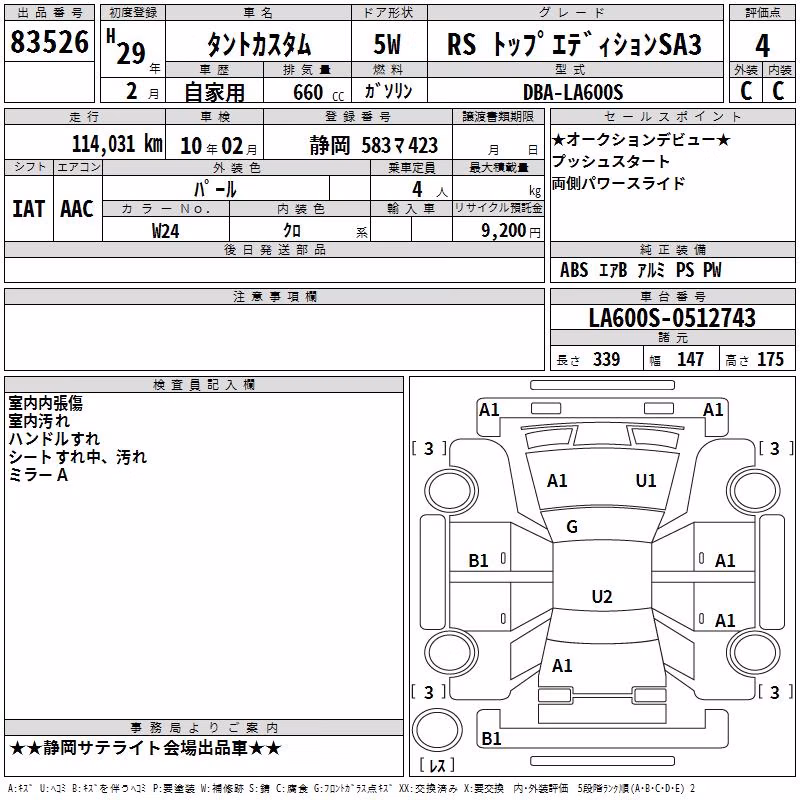Select the 事務局よりご案内 section header

coord(204,728)
